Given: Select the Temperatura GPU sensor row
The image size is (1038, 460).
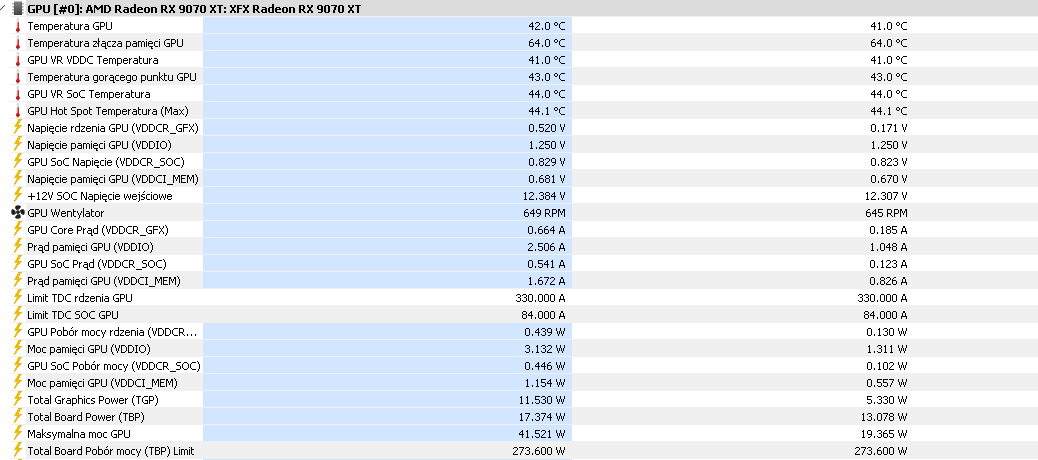Looking at the screenshot, I should point(519,26).
